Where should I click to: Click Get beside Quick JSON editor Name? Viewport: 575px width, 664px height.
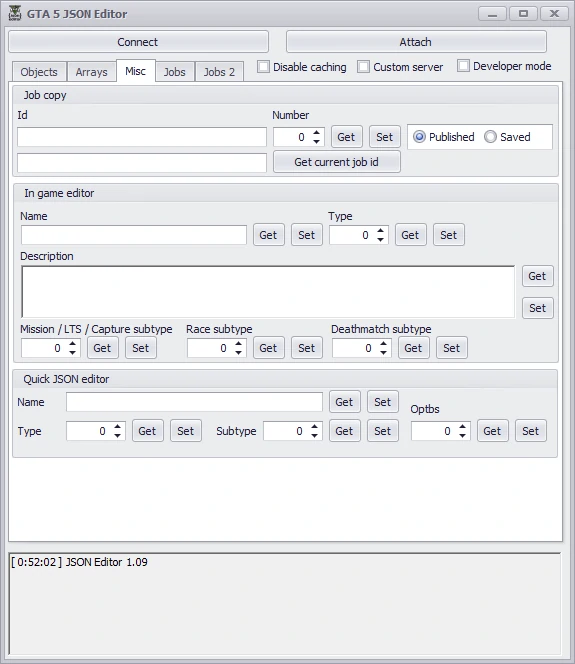point(344,401)
